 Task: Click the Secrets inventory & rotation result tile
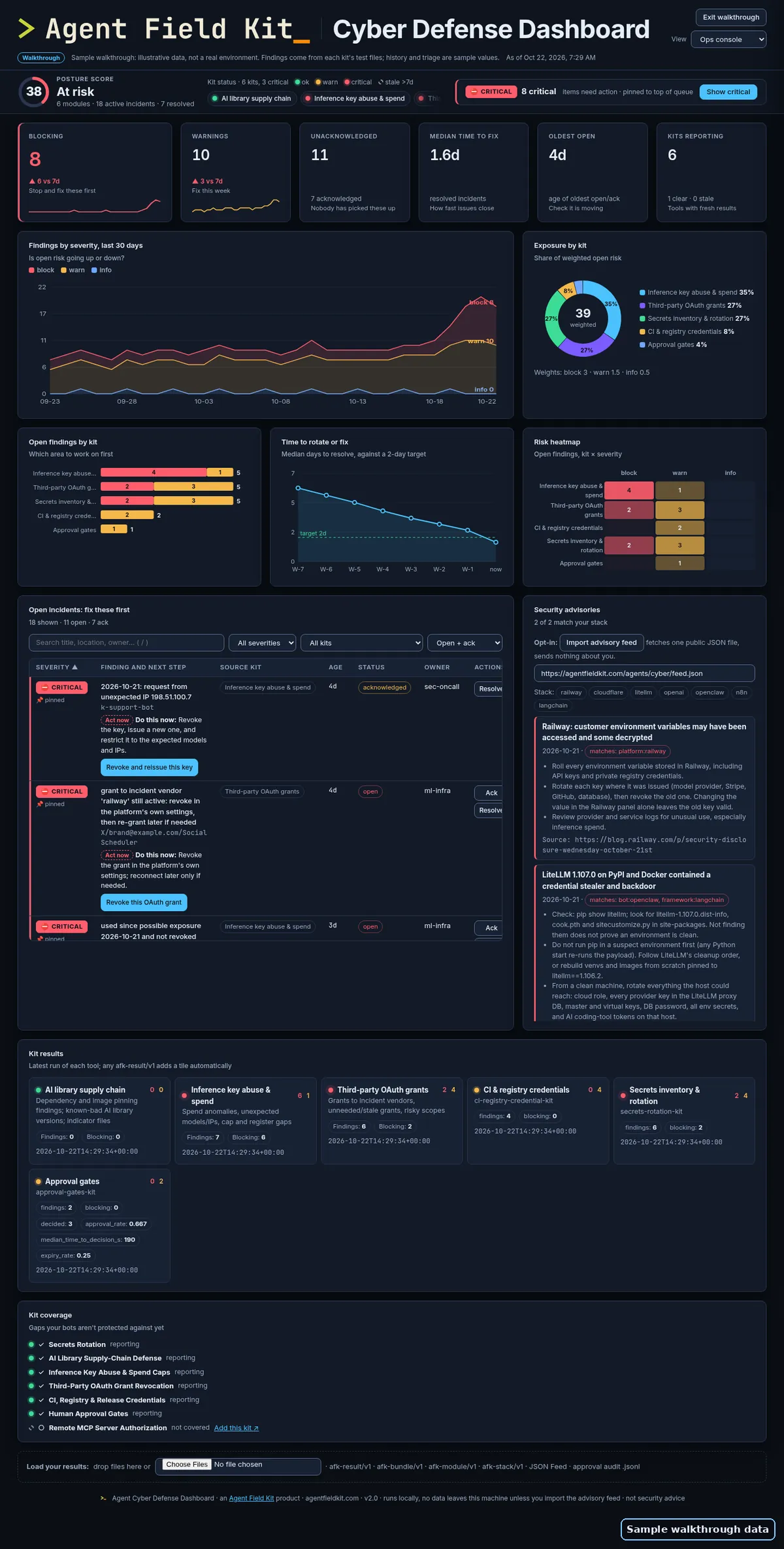coord(684,1121)
